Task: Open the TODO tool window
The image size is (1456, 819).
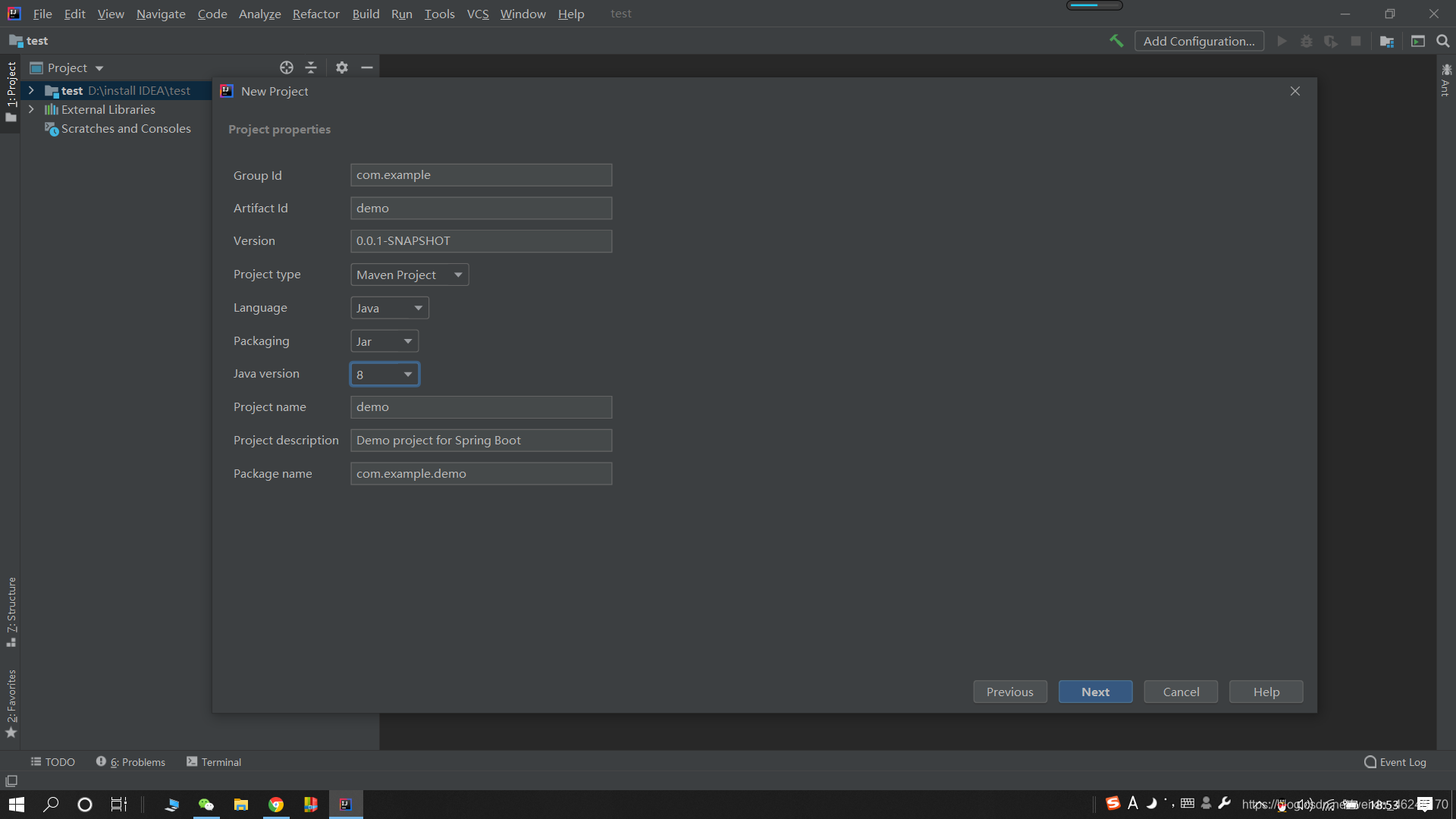Action: click(53, 761)
